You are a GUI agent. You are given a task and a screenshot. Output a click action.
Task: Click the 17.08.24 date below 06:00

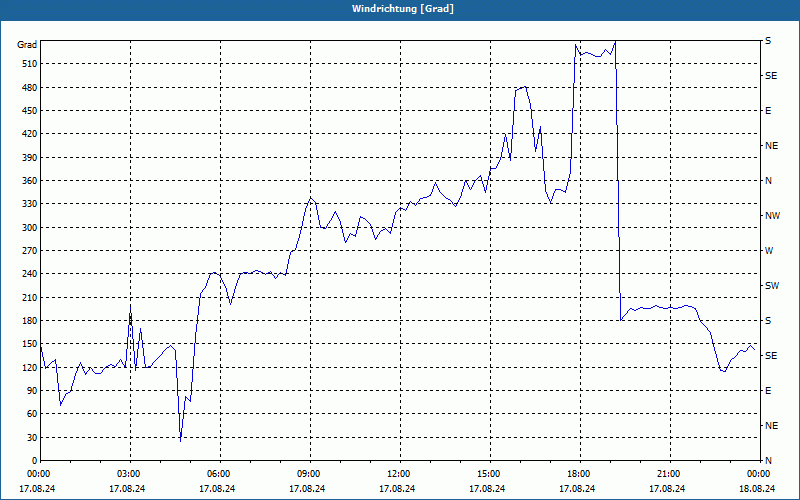[217, 488]
